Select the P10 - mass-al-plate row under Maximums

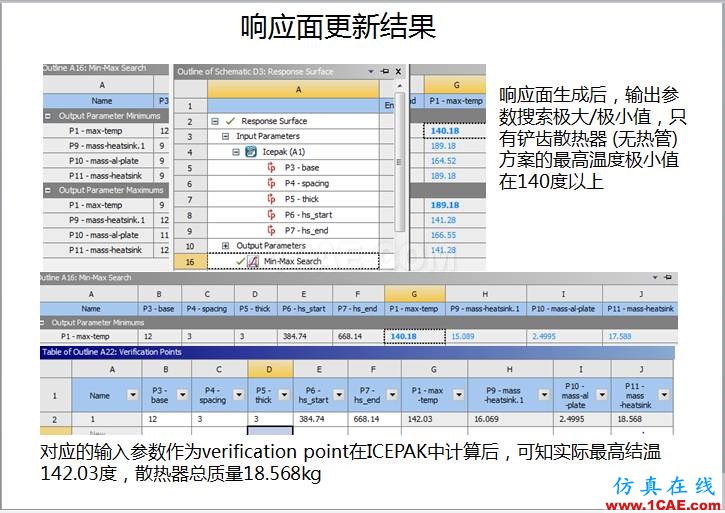(106, 235)
